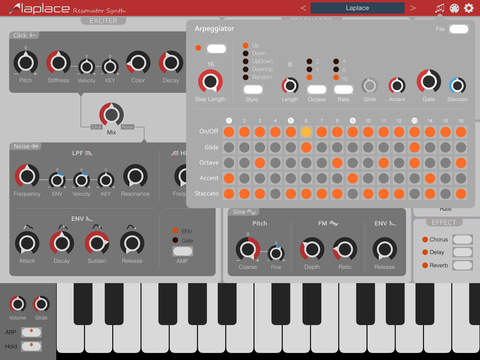Click the Click section KEY knob

pyautogui.click(x=110, y=67)
